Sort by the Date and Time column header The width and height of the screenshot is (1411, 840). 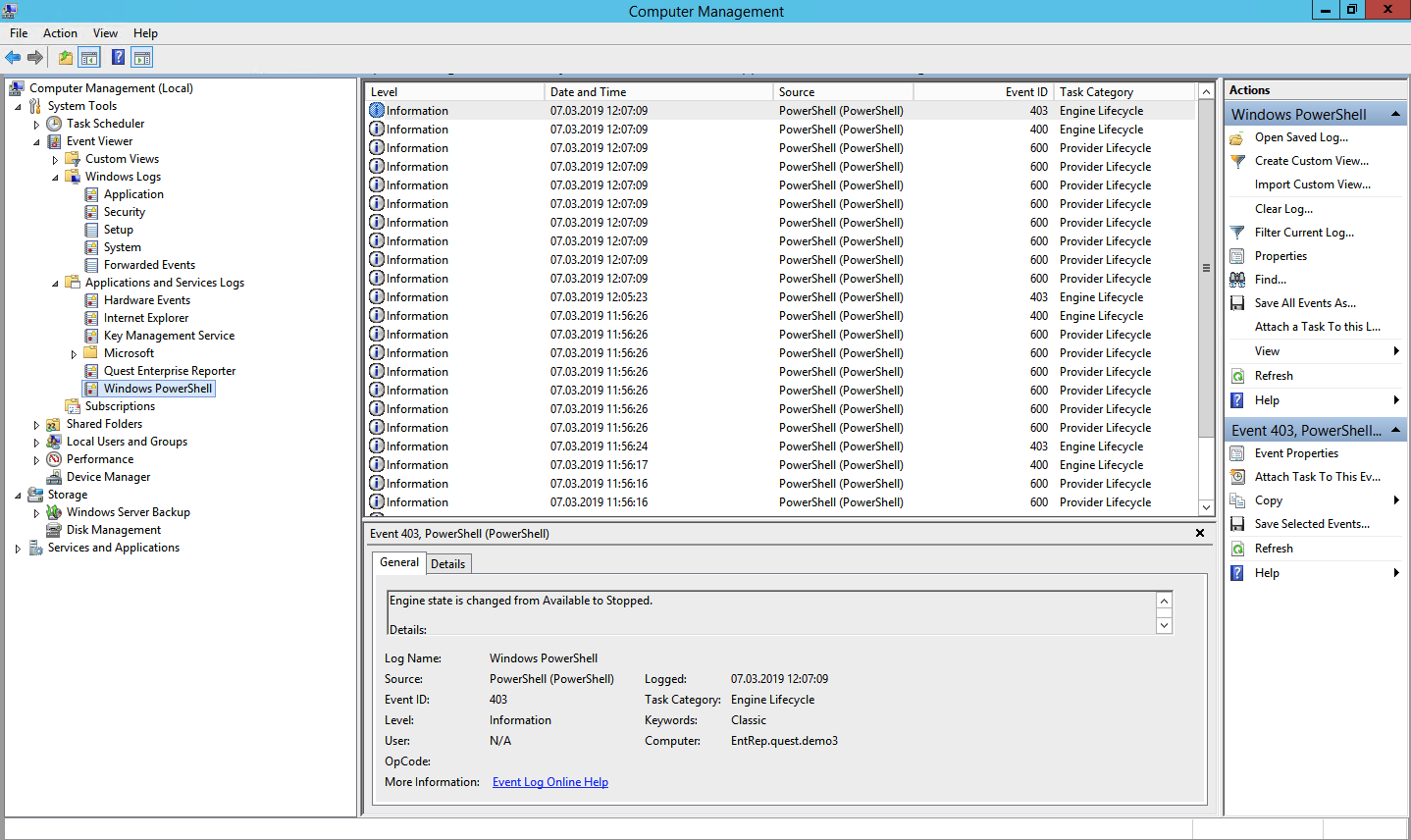pos(658,91)
